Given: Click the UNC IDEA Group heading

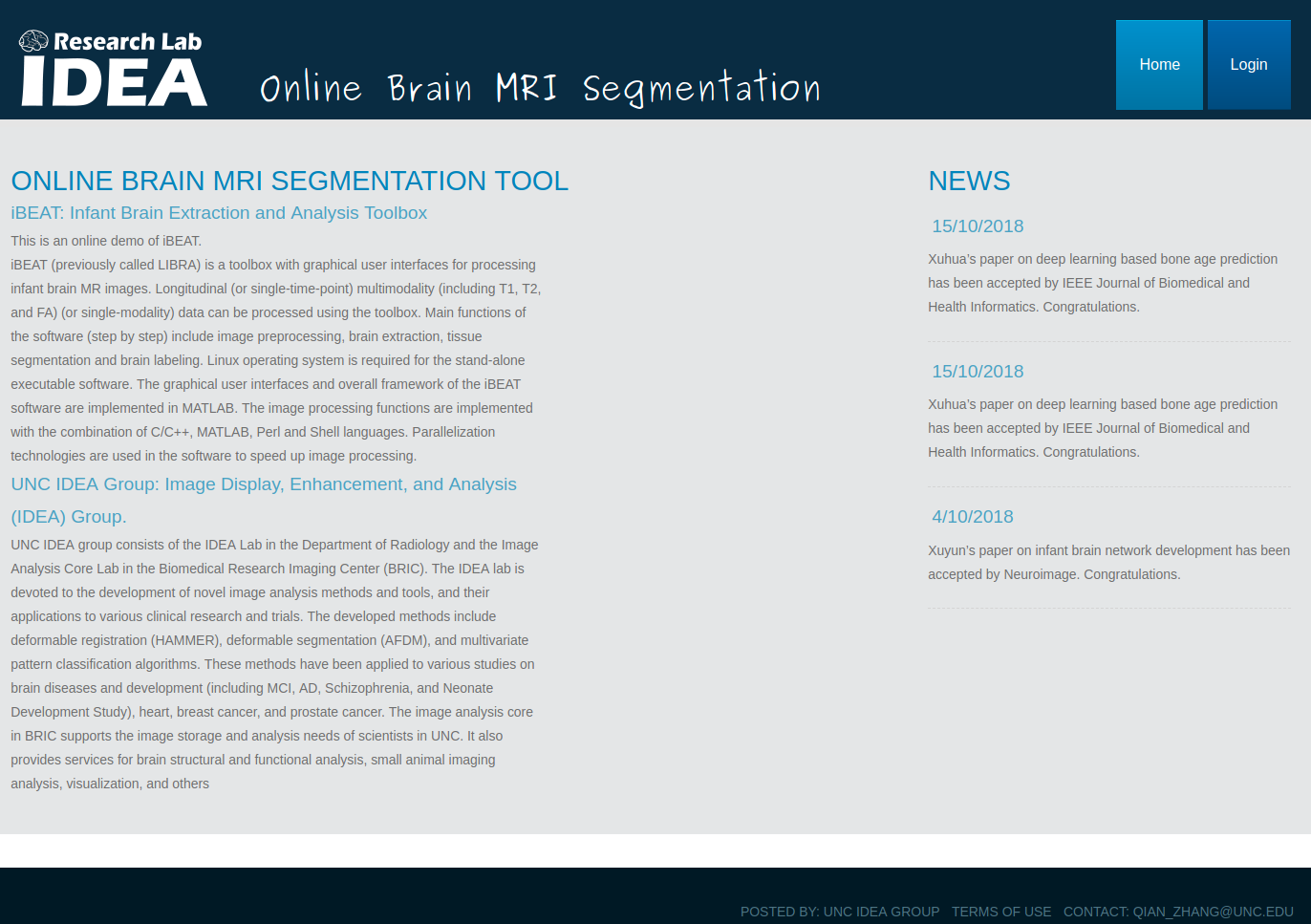Looking at the screenshot, I should click(x=264, y=501).
